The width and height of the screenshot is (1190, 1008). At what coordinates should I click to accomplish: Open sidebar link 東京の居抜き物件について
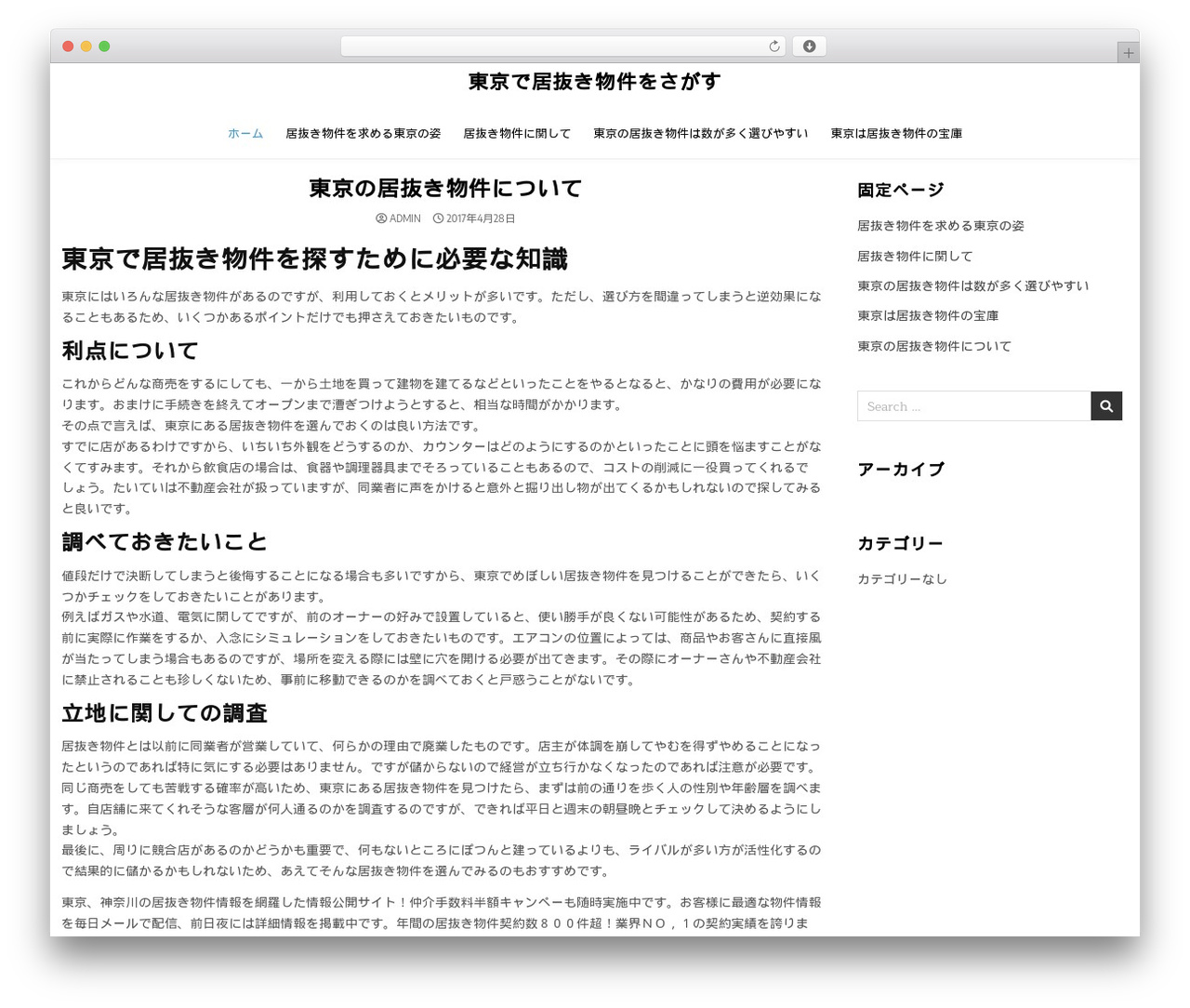934,346
